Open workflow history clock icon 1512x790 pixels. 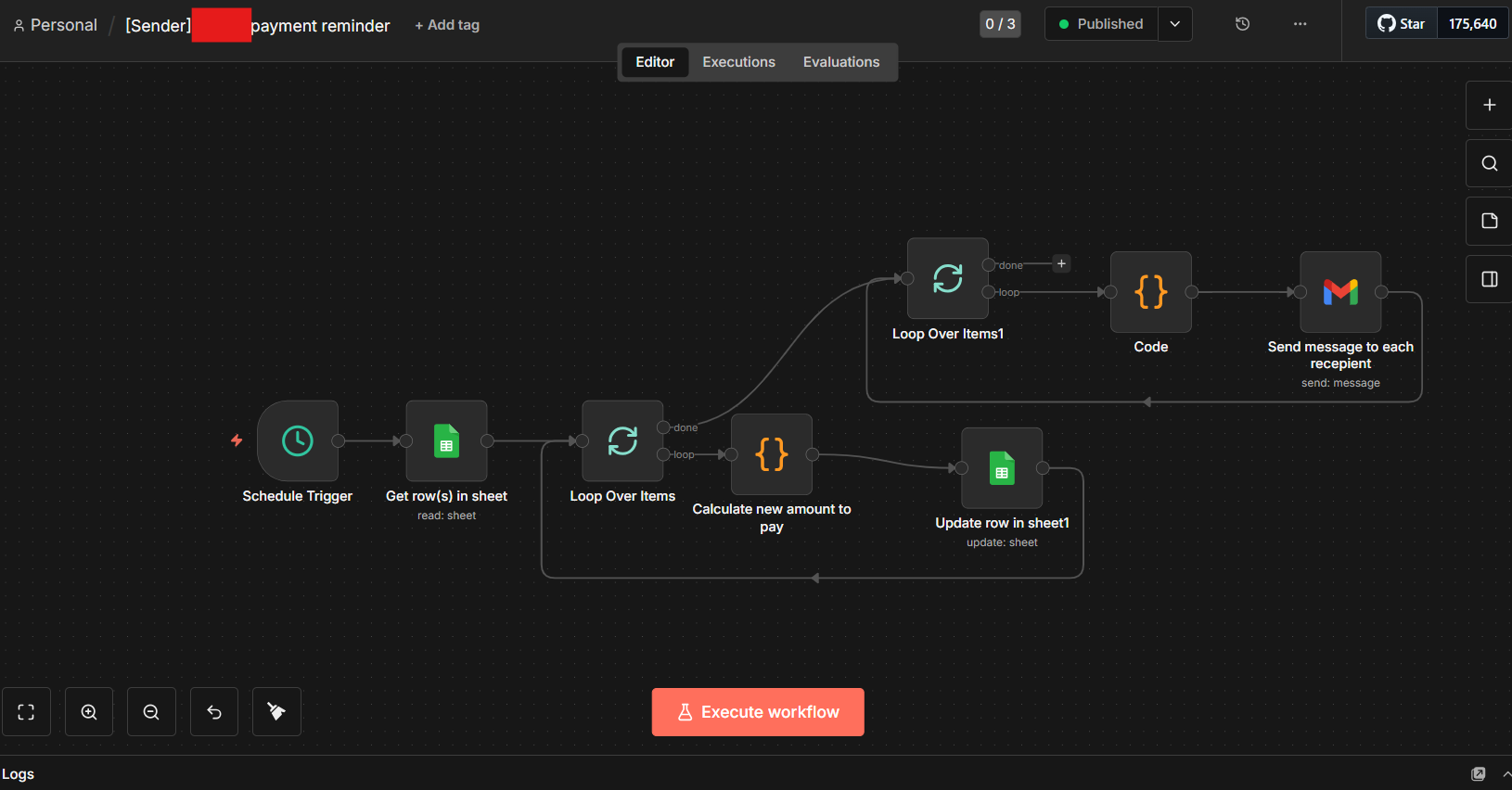coord(1243,24)
